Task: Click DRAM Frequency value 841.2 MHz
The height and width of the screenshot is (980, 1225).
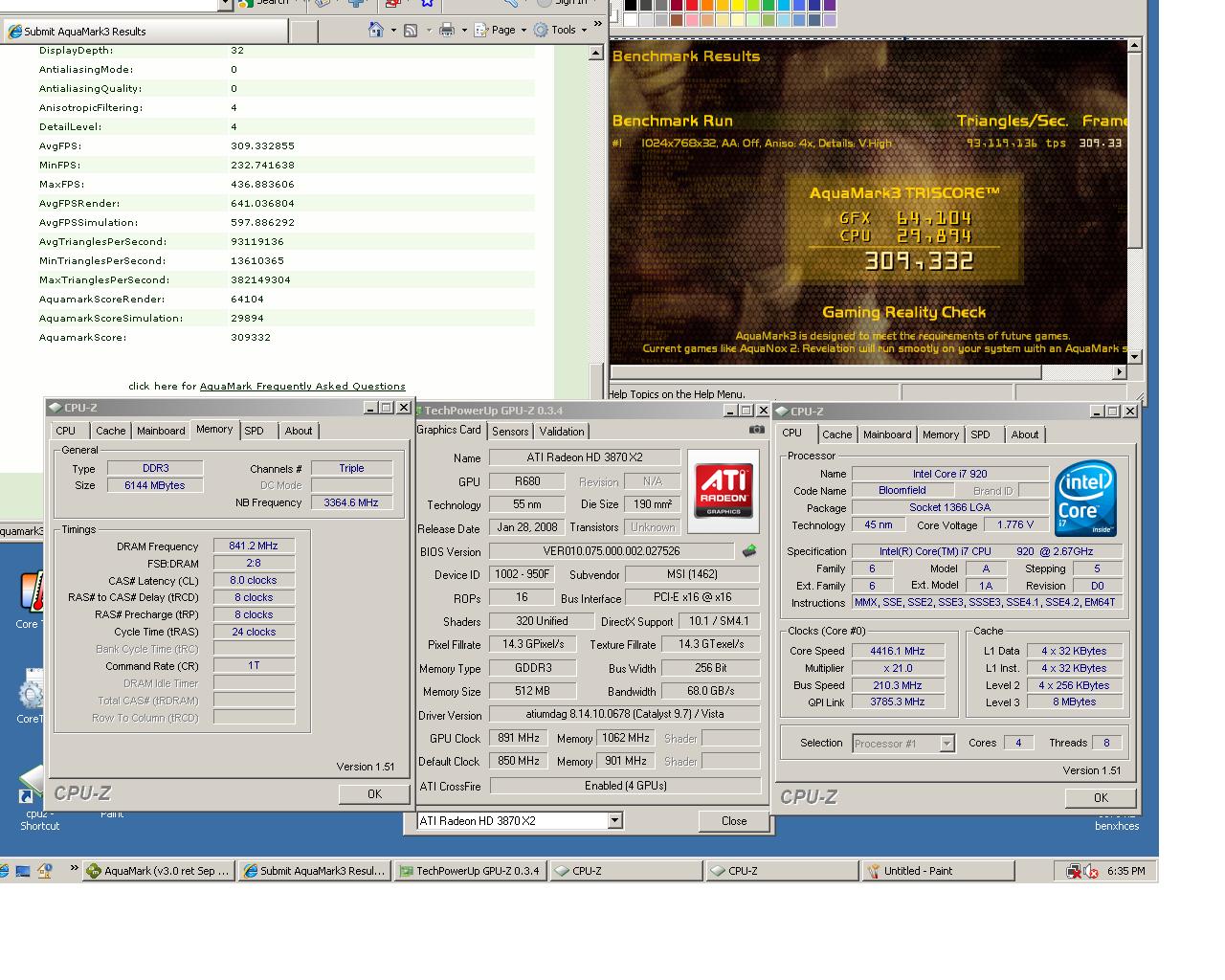Action: (254, 546)
